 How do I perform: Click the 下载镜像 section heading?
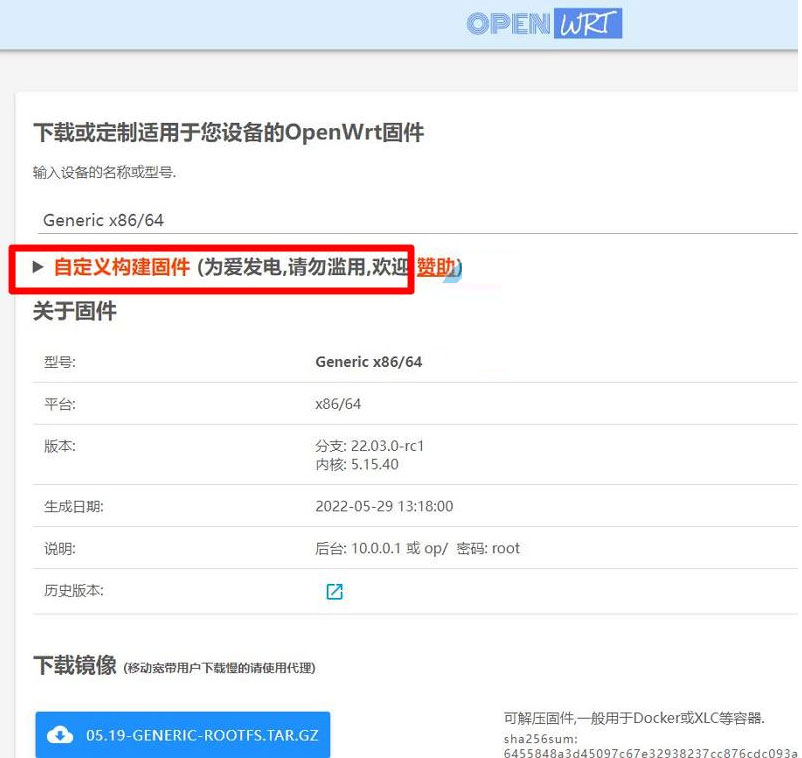pyautogui.click(x=75, y=665)
